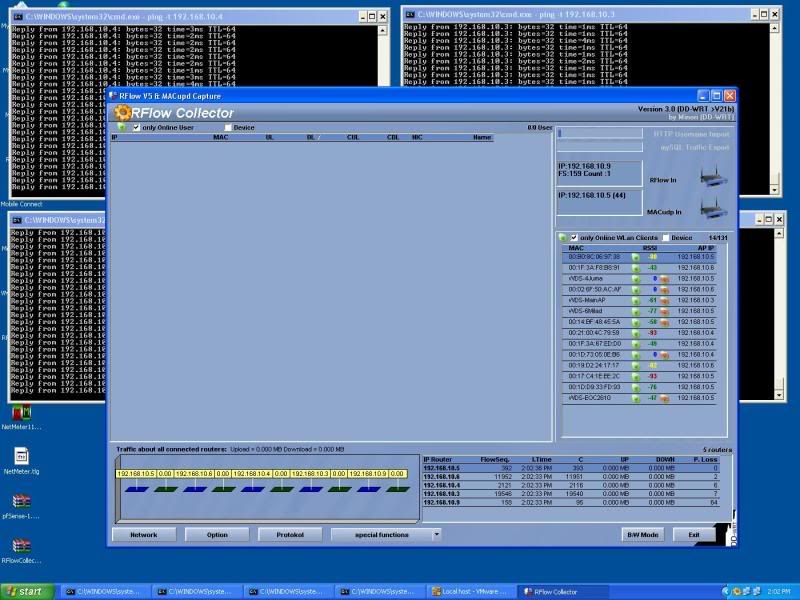
Task: Select router row 192.168.10.9
Action: (571, 503)
